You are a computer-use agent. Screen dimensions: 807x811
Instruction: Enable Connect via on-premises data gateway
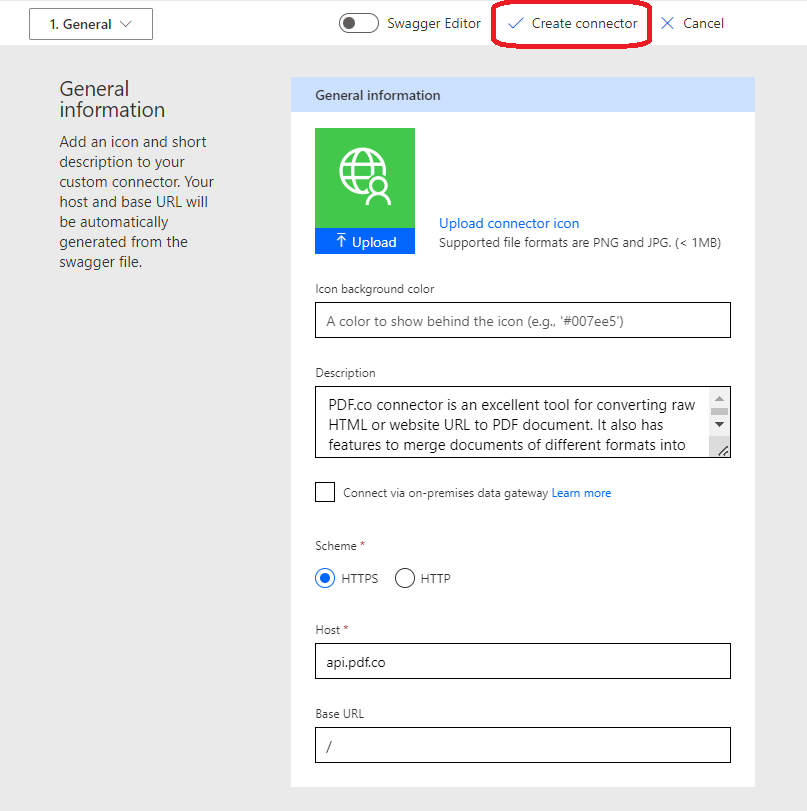click(325, 492)
